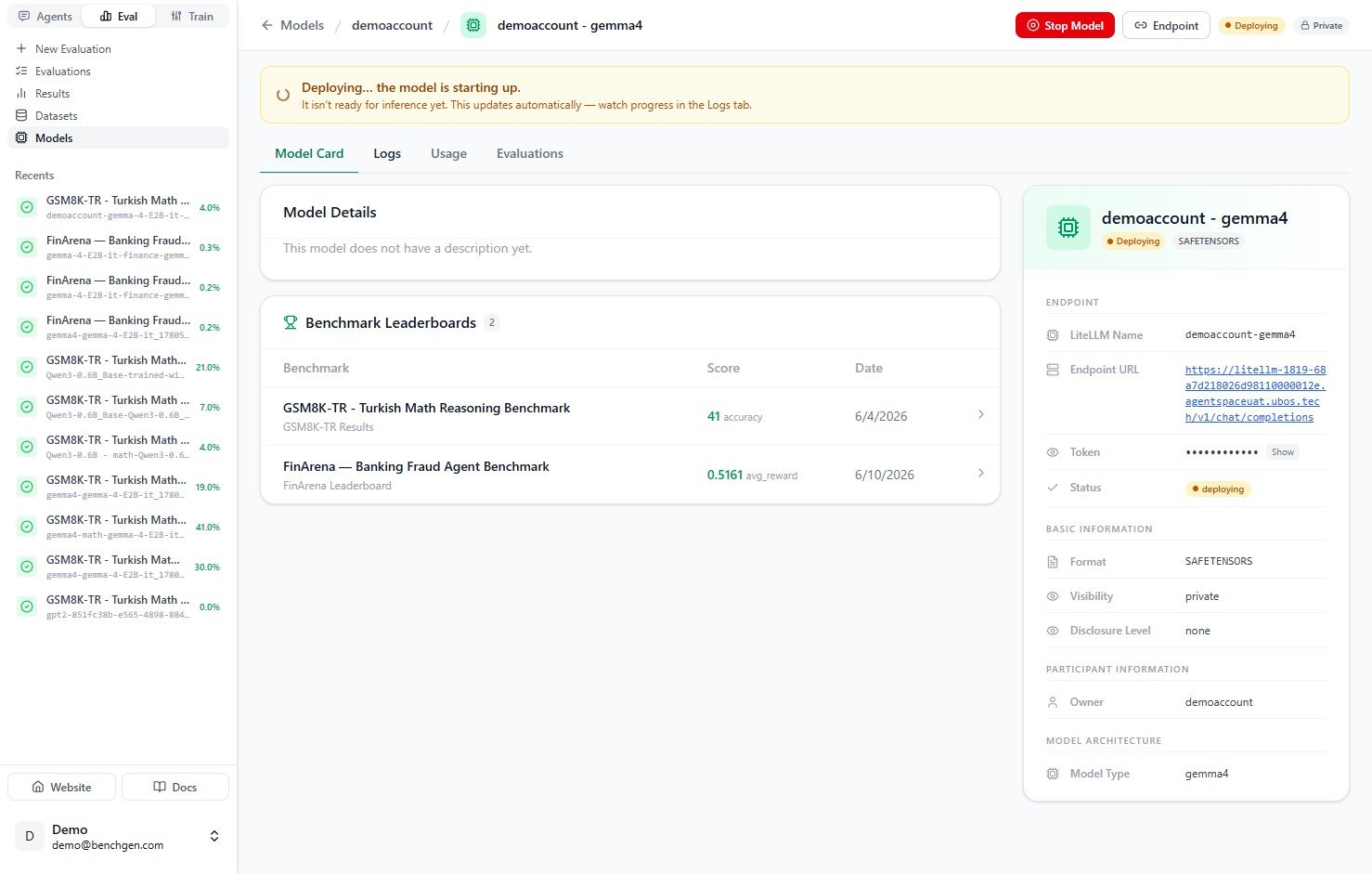Open the Usage tab
This screenshot has width=1372, height=874.
pyautogui.click(x=448, y=154)
